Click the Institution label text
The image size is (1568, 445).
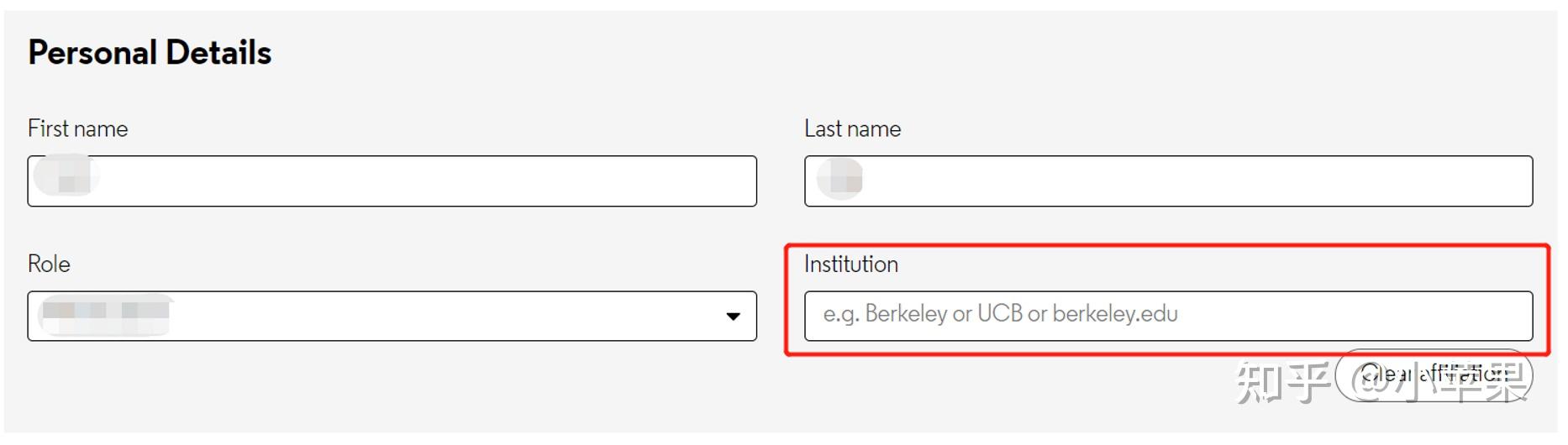[x=850, y=264]
